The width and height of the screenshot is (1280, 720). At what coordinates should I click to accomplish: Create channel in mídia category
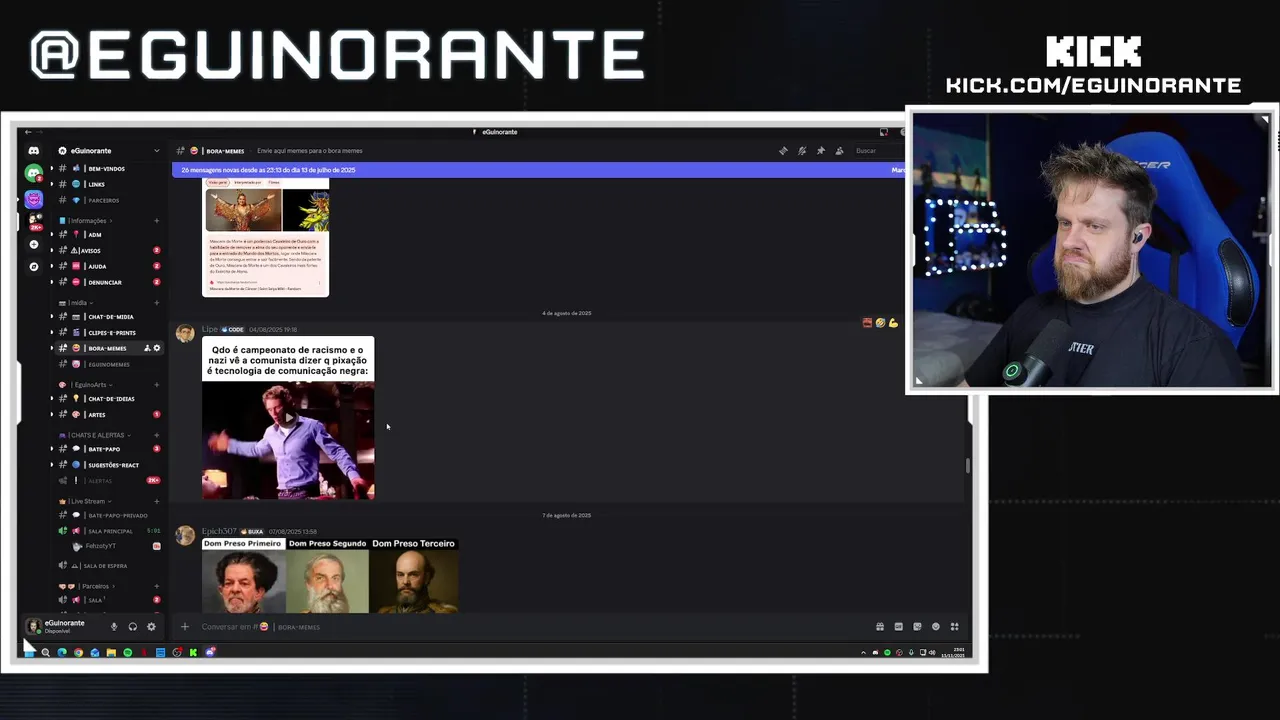pos(156,303)
